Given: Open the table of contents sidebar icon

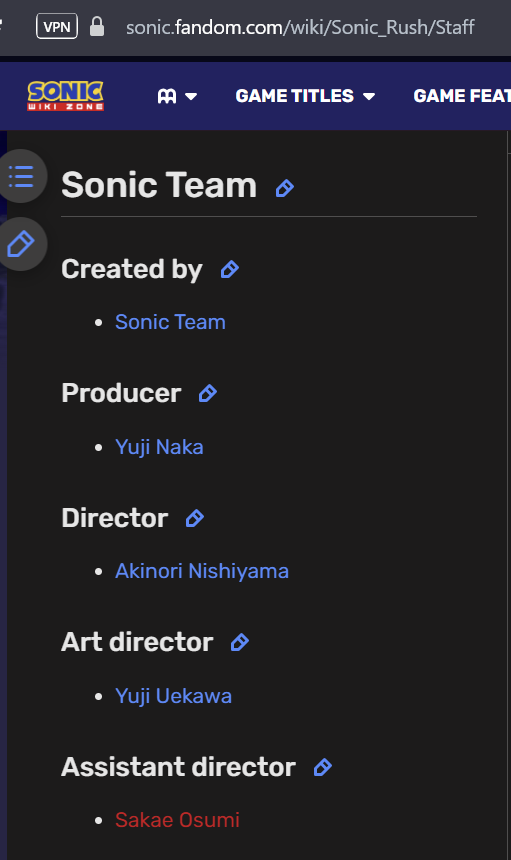Looking at the screenshot, I should coord(21,176).
